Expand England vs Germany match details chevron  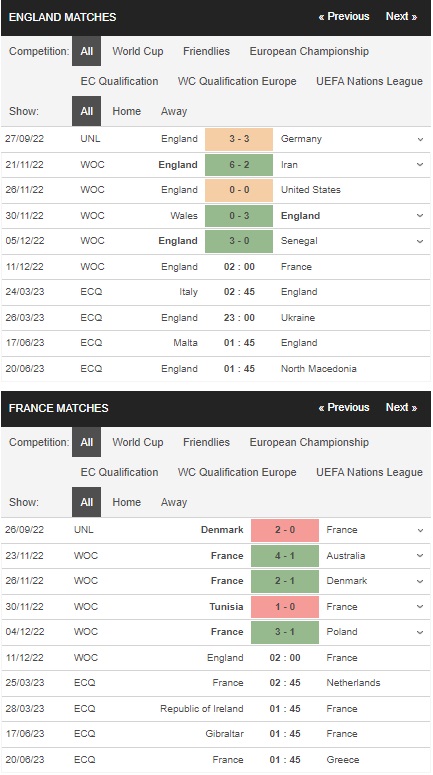click(x=420, y=139)
